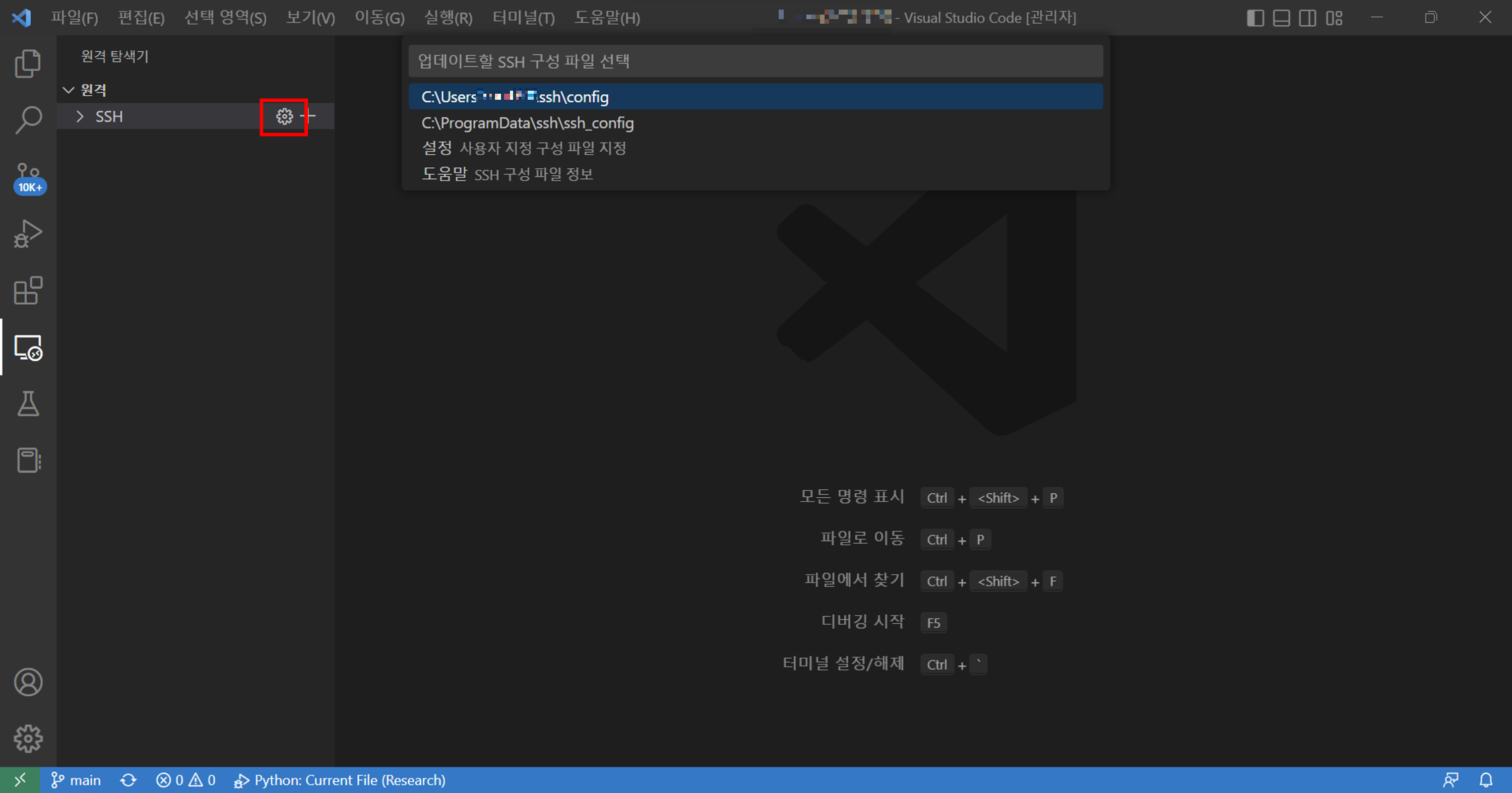Open the Search view in activity bar
Viewport: 1512px width, 793px height.
pyautogui.click(x=28, y=119)
